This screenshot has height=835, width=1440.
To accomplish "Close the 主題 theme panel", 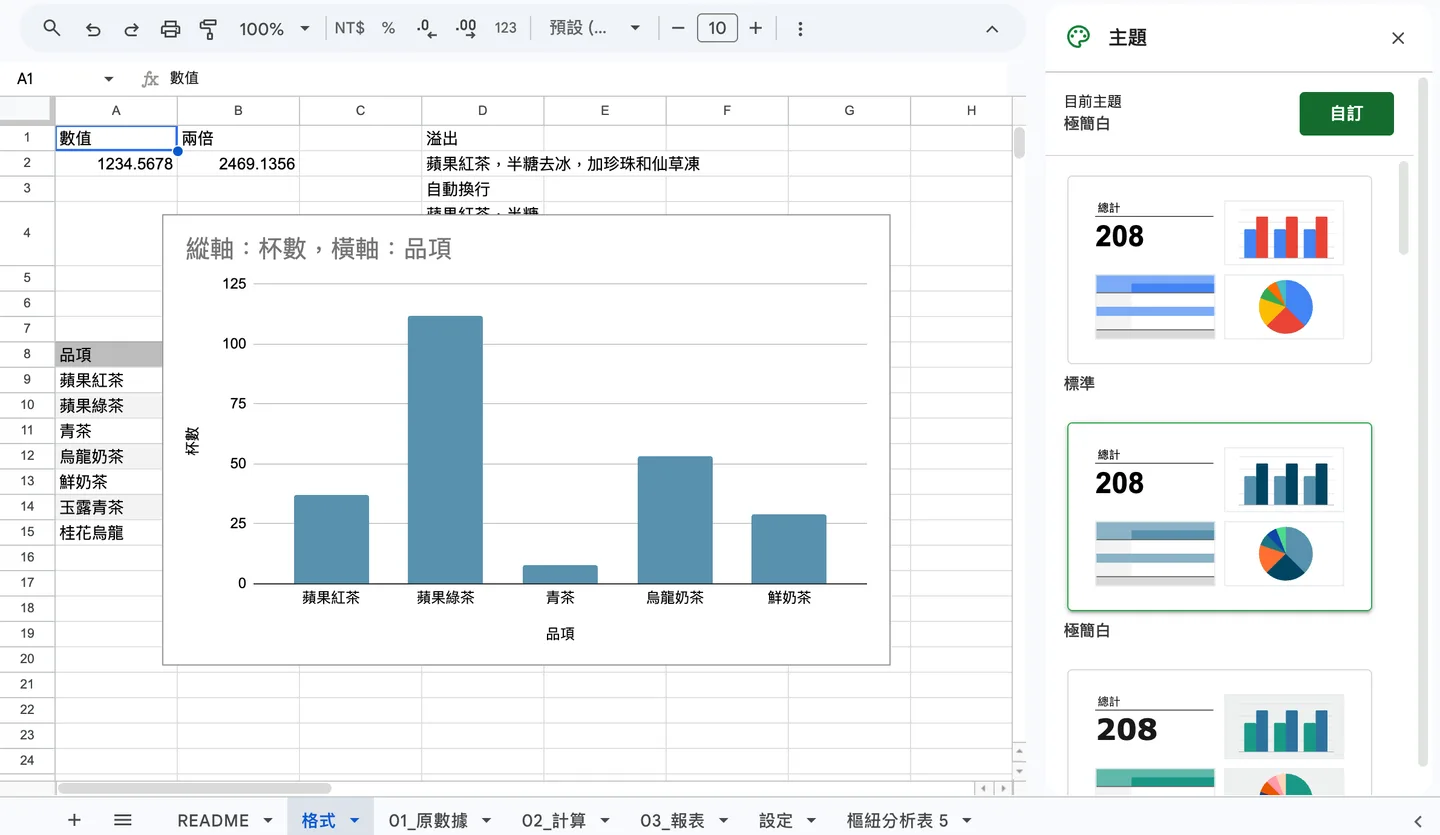I will [x=1398, y=38].
